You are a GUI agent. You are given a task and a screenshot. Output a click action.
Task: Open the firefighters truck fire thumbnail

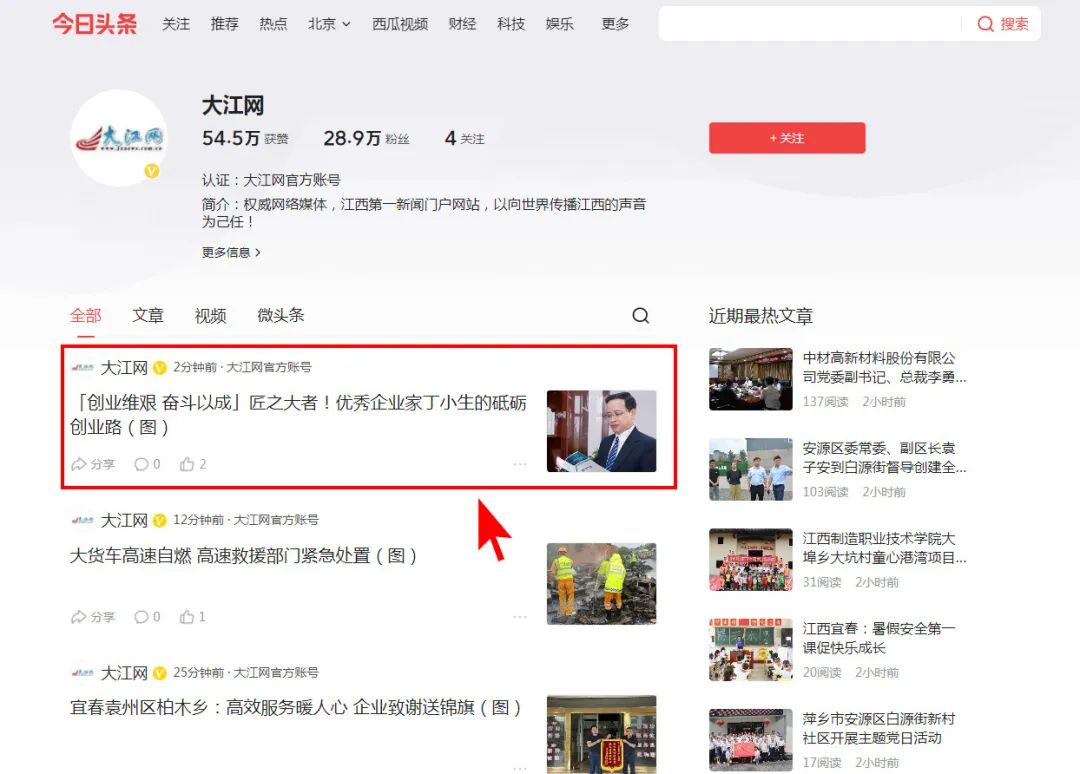pos(601,584)
